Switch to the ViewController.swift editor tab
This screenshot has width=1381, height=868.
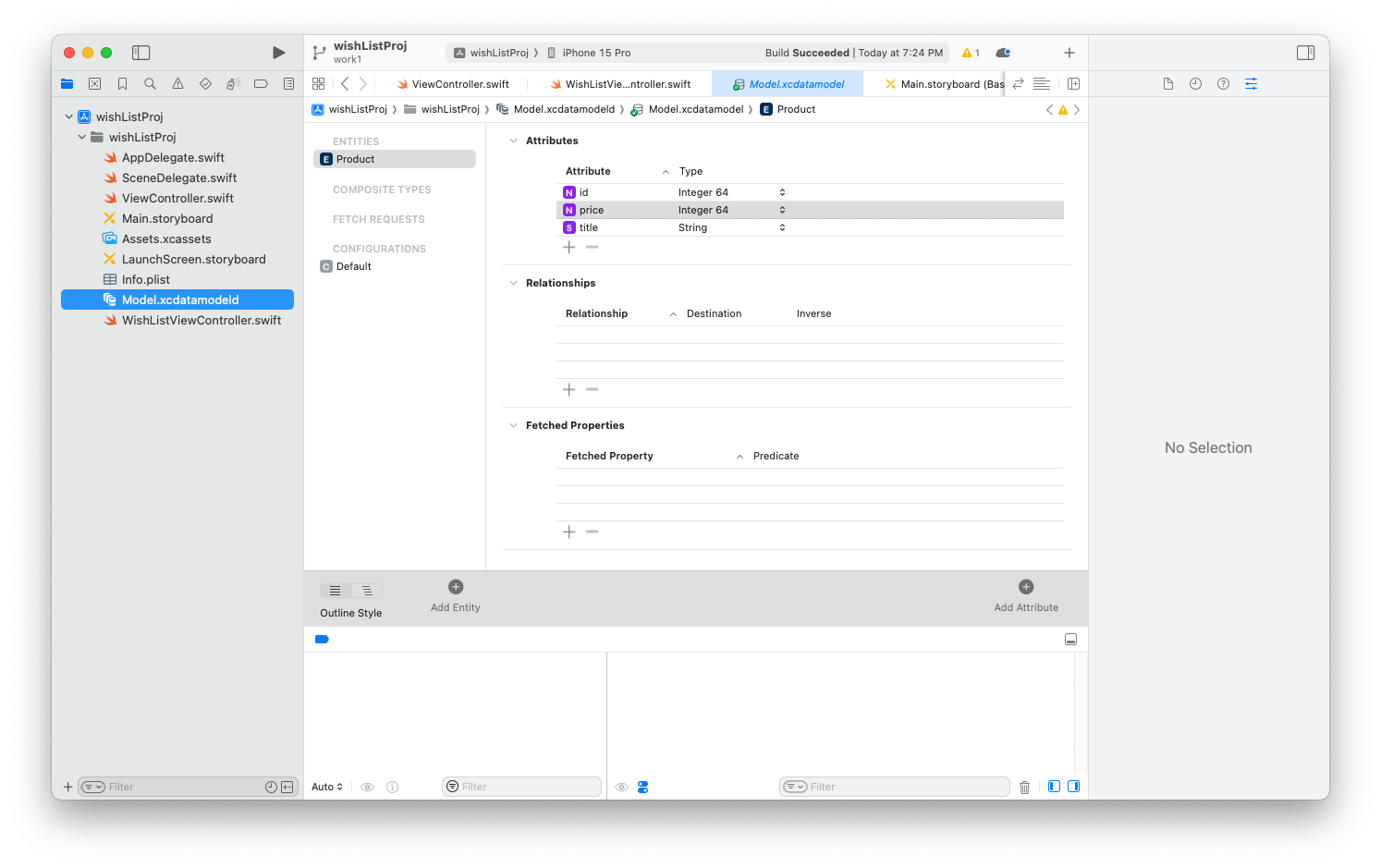tap(453, 84)
